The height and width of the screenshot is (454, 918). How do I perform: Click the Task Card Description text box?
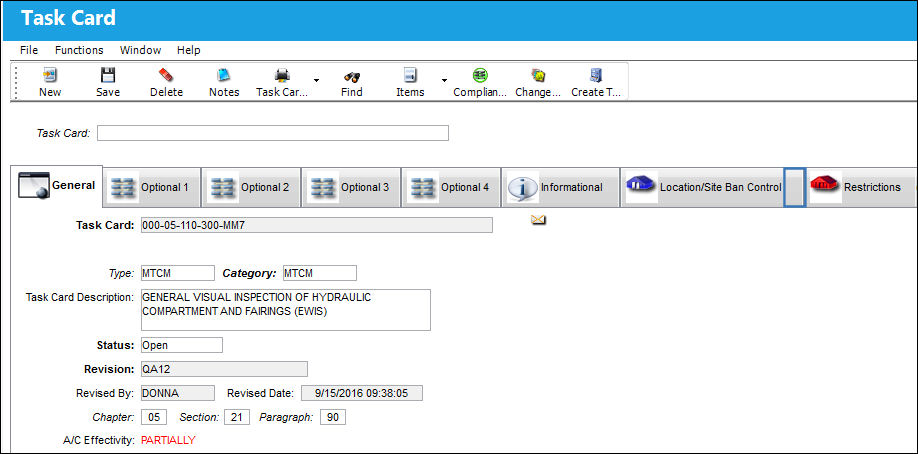click(x=286, y=310)
